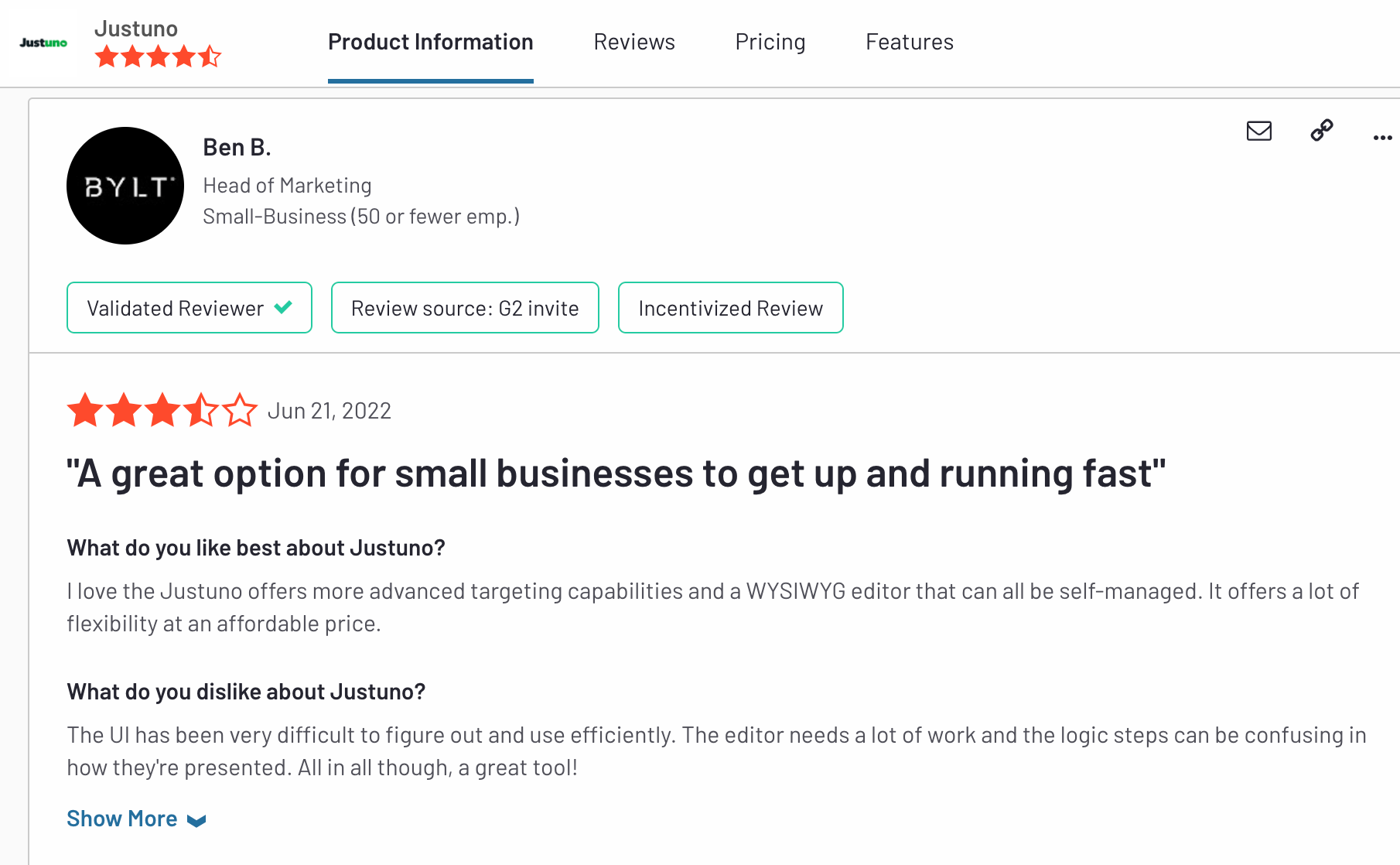The height and width of the screenshot is (865, 1400).
Task: Click the header star rating for Justuno
Action: (x=158, y=56)
